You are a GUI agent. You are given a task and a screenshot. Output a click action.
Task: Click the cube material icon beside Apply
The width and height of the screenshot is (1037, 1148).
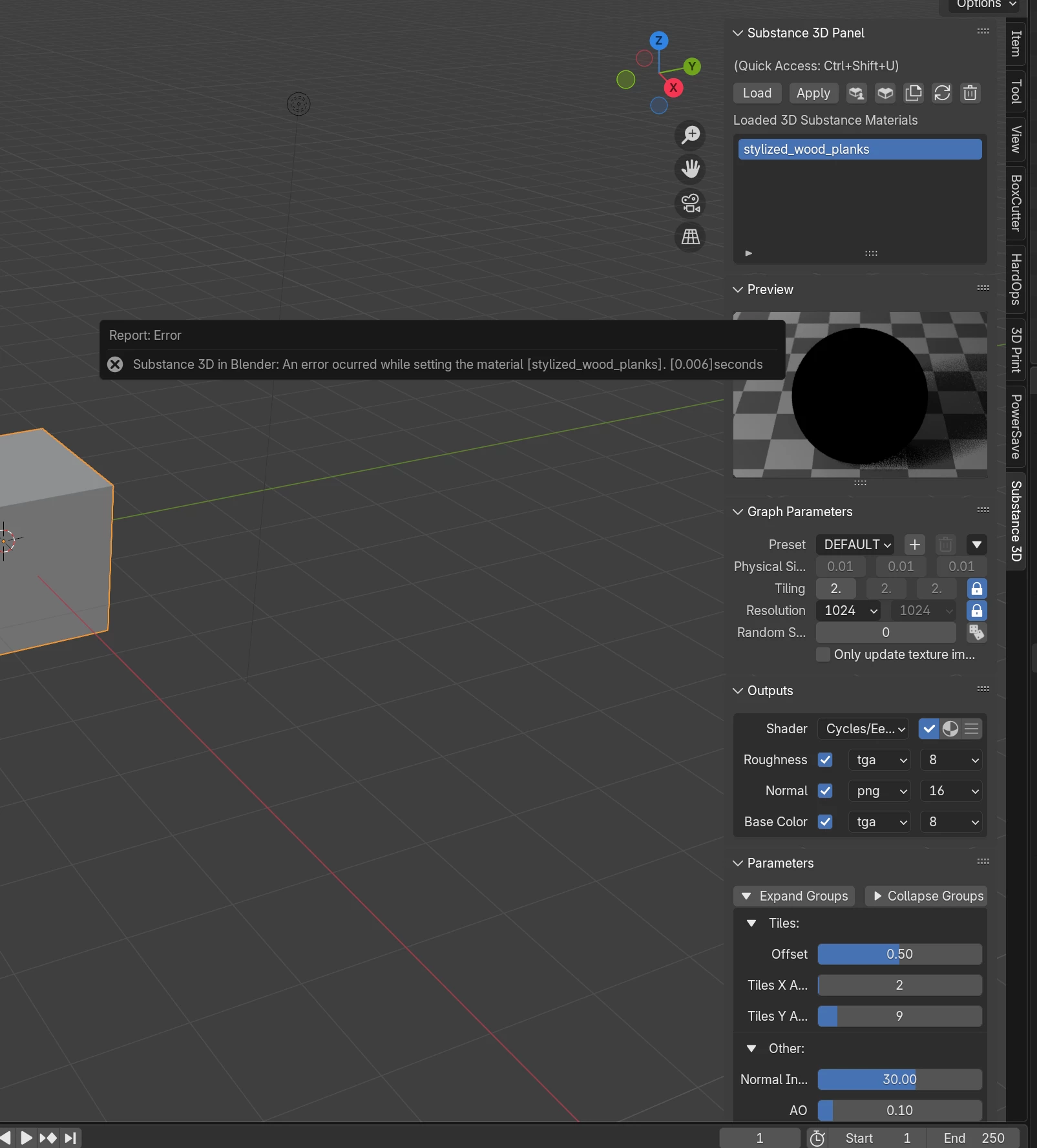885,93
